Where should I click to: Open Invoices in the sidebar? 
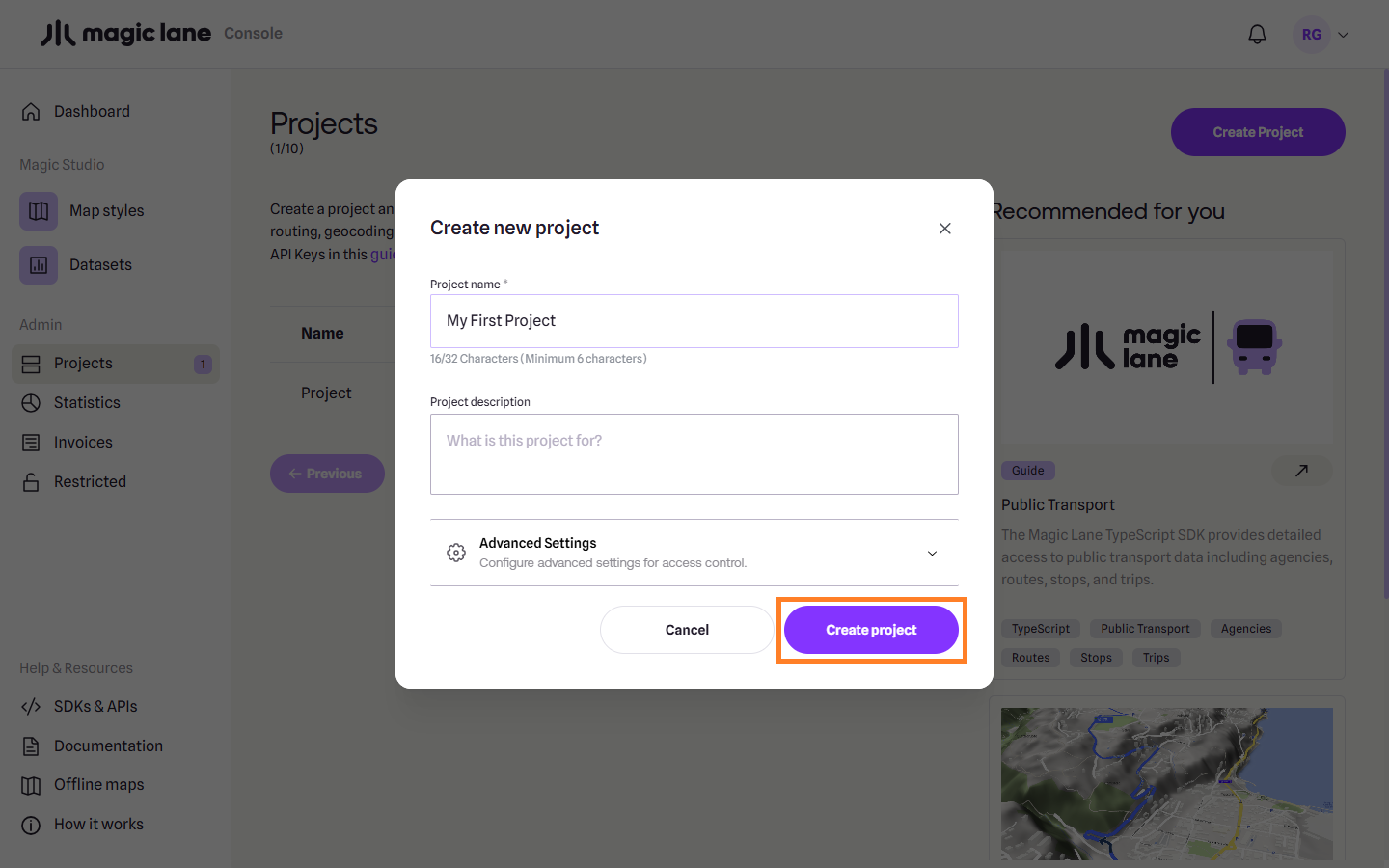(83, 443)
